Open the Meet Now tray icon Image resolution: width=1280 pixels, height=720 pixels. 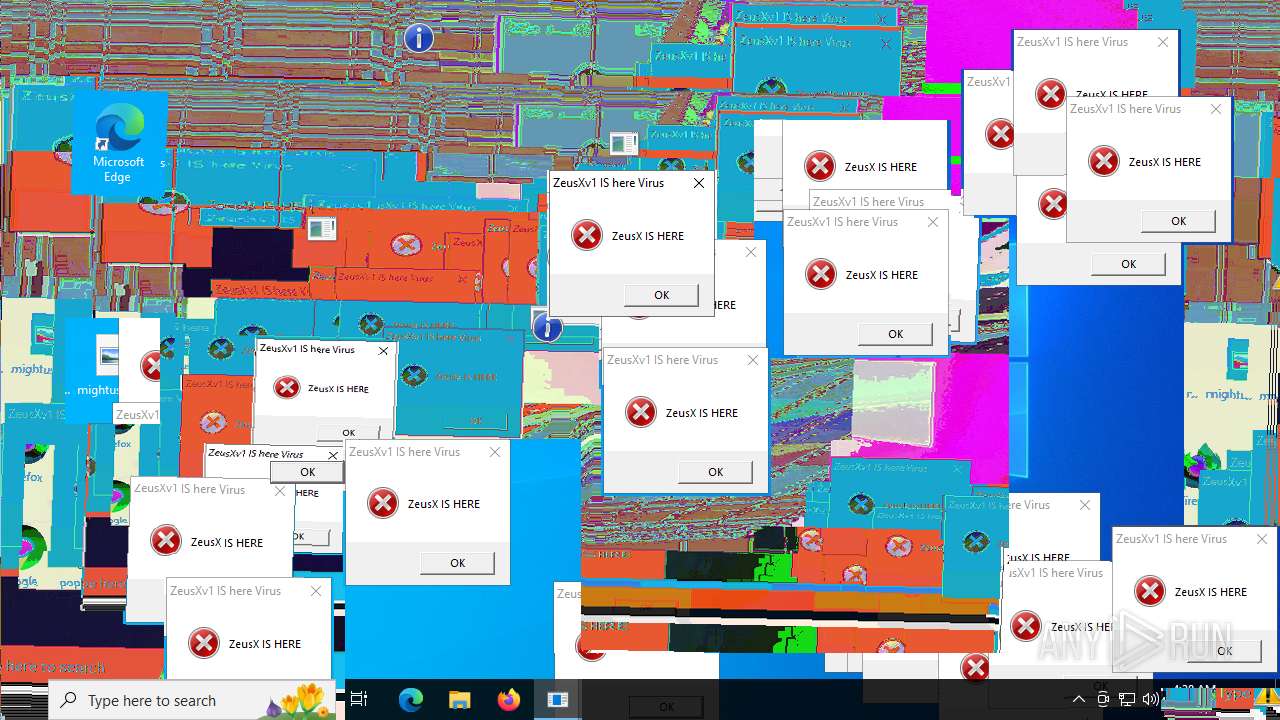[1103, 699]
